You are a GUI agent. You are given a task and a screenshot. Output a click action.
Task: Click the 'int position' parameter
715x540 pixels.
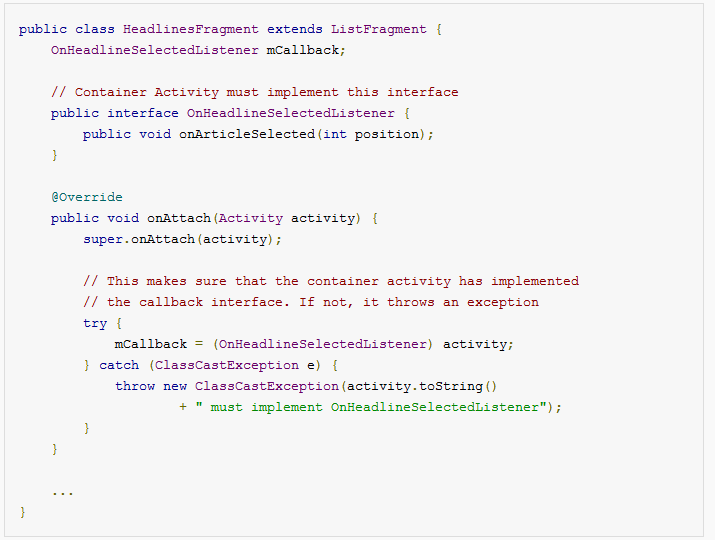pyautogui.click(x=371, y=134)
